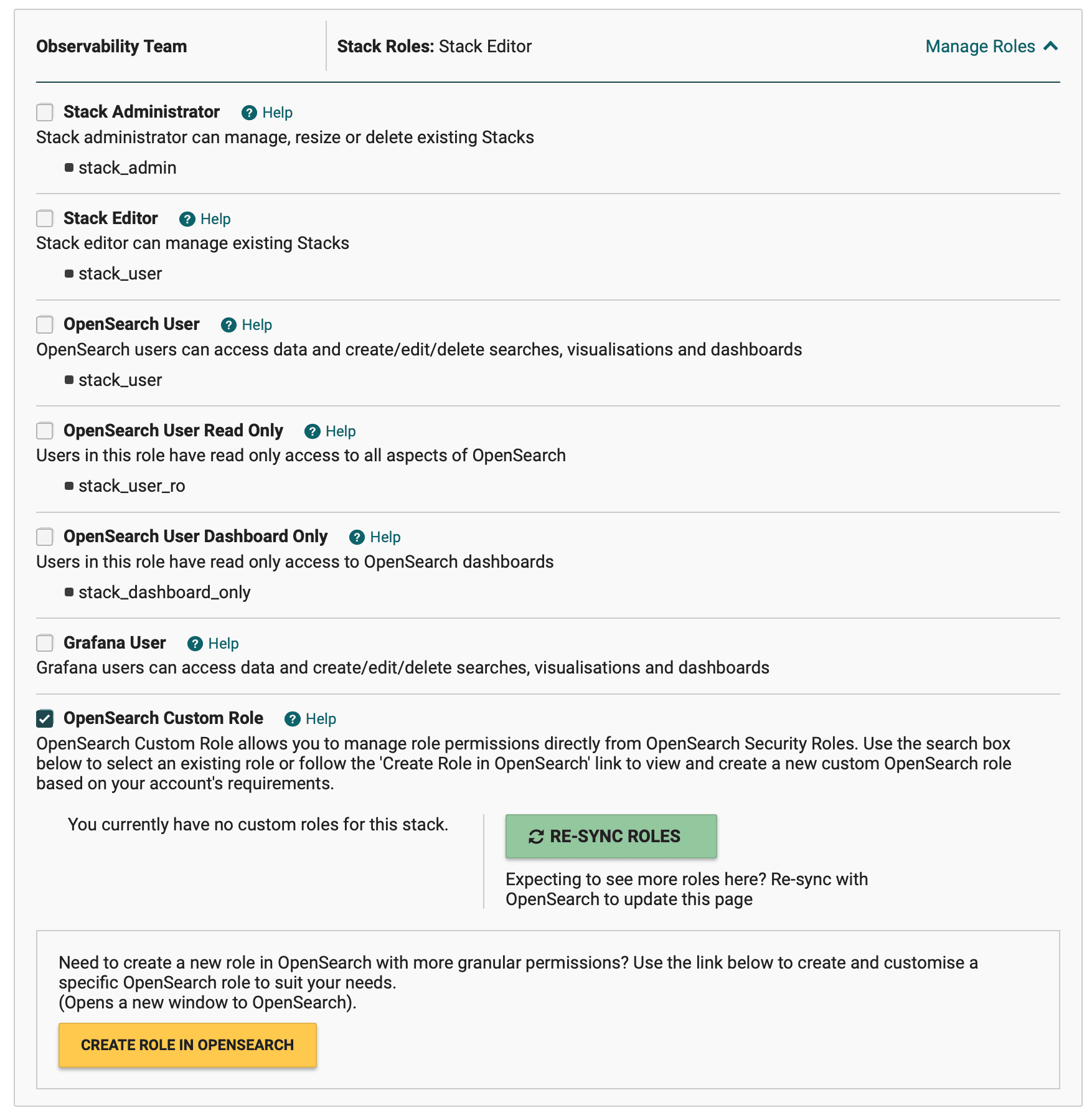Click the help icon for OpenSearch User Read Only
1092x1113 pixels.
(x=313, y=431)
